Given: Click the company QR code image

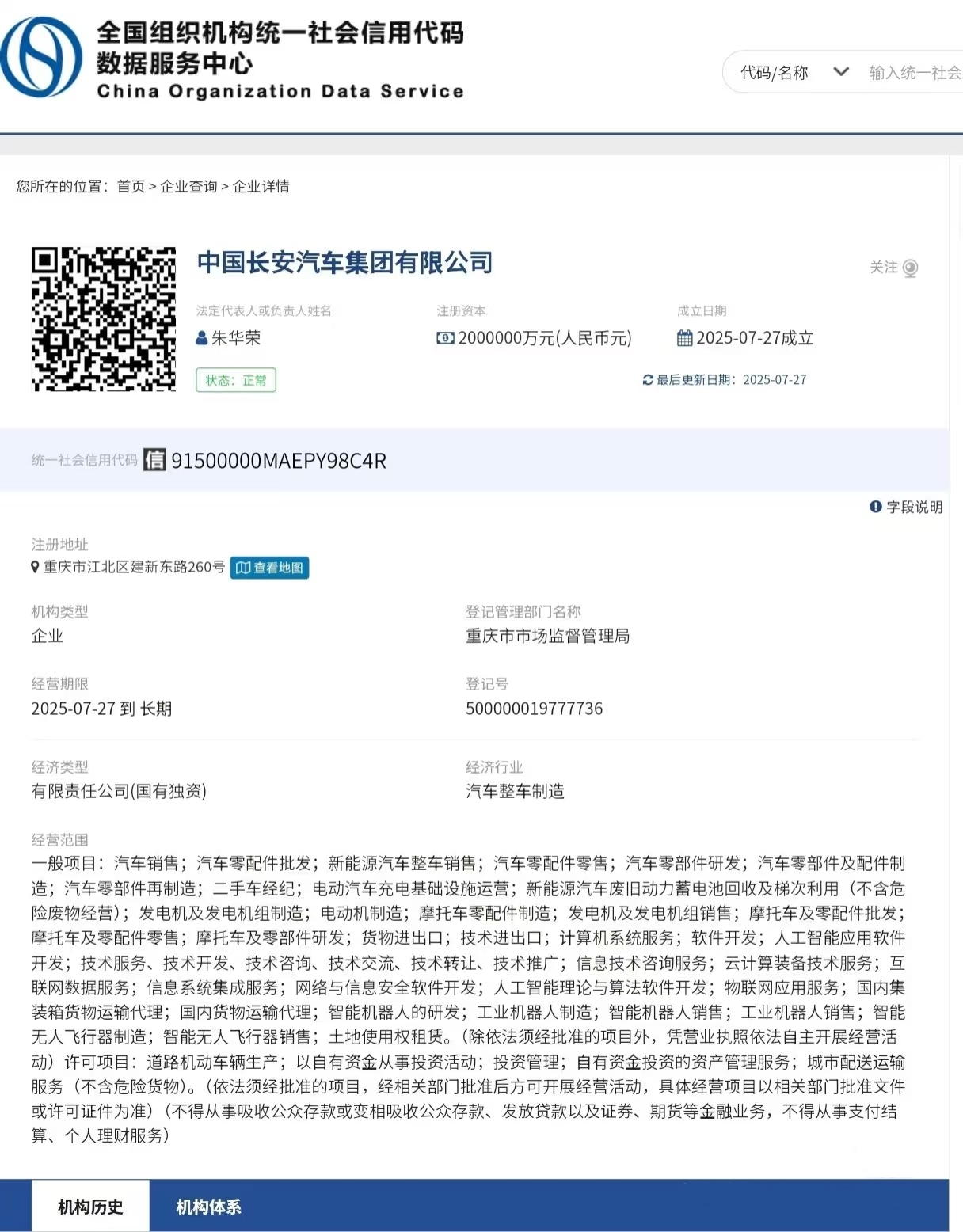Looking at the screenshot, I should (103, 318).
